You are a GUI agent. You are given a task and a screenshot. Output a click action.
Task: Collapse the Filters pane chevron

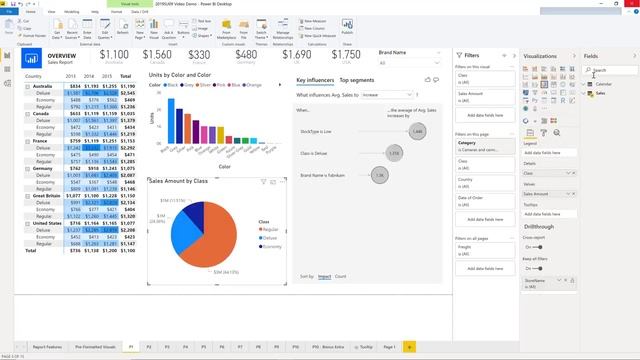[514, 56]
